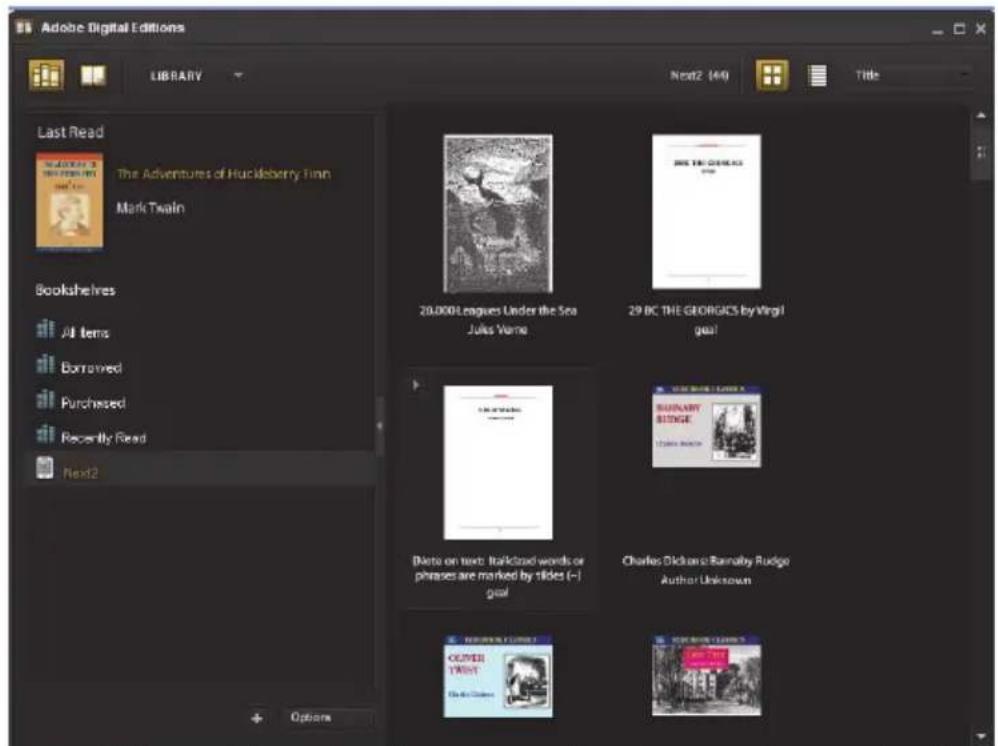The width and height of the screenshot is (998, 746).
Task: Click Jules Verne author text
Action: coord(497,330)
